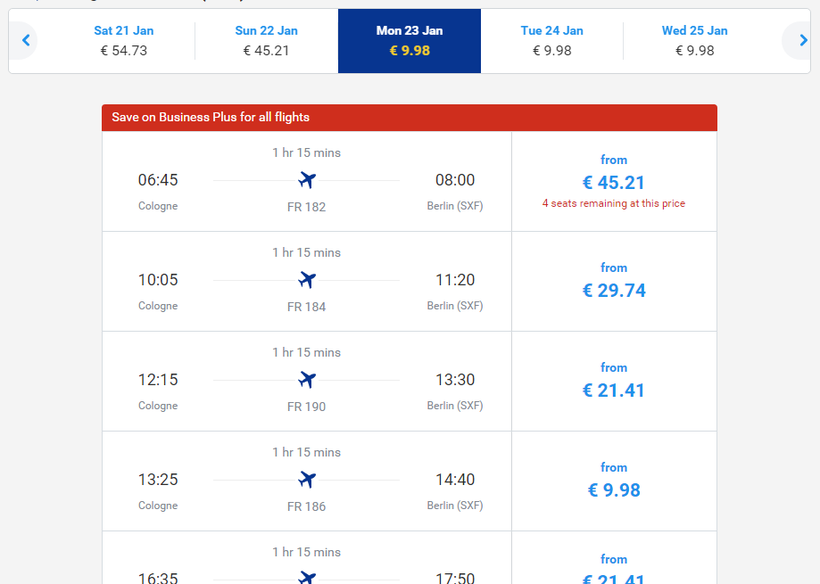Select the Sun 22 Jan date tab

click(x=266, y=41)
